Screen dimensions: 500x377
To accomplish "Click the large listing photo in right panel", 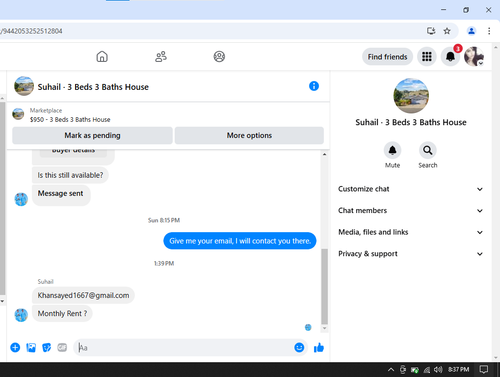I will coord(411,96).
